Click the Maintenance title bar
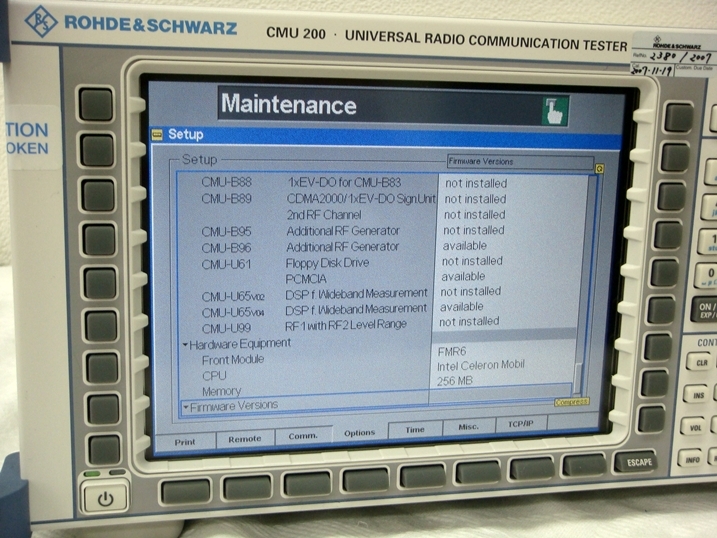717x538 pixels. (x=393, y=105)
